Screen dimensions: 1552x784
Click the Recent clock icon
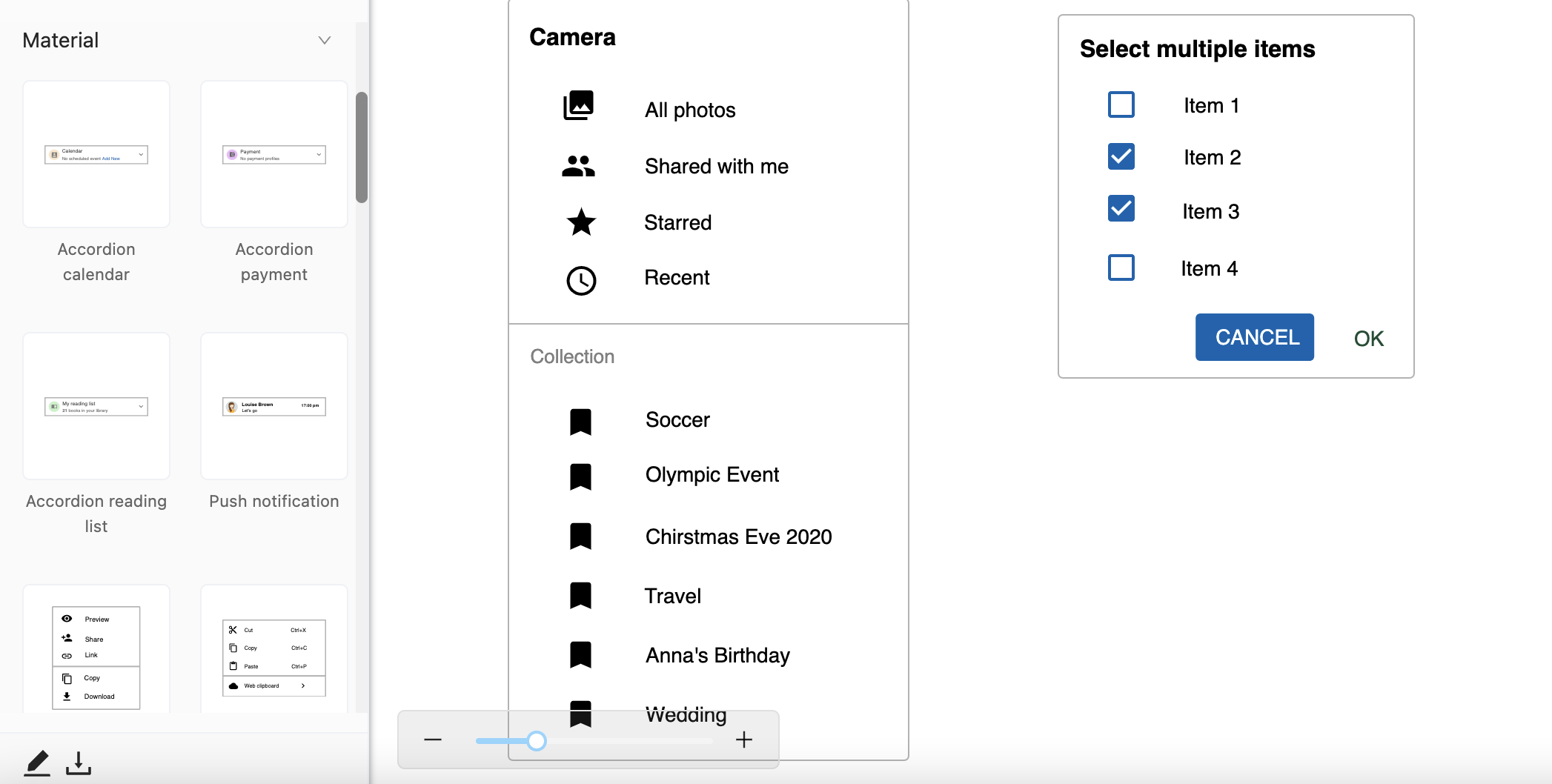click(x=581, y=281)
